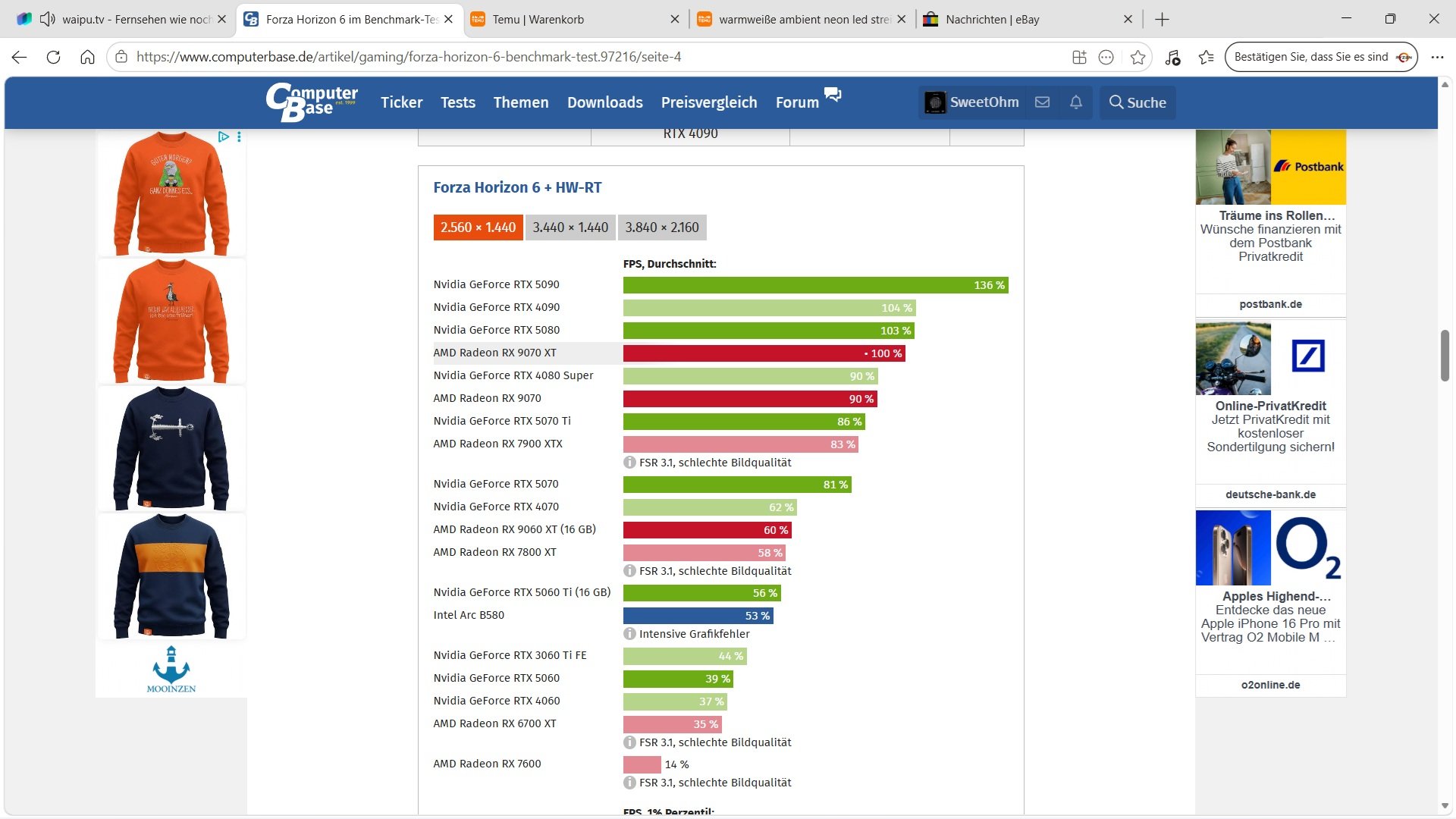Open the o2online.de ad link

[1270, 685]
